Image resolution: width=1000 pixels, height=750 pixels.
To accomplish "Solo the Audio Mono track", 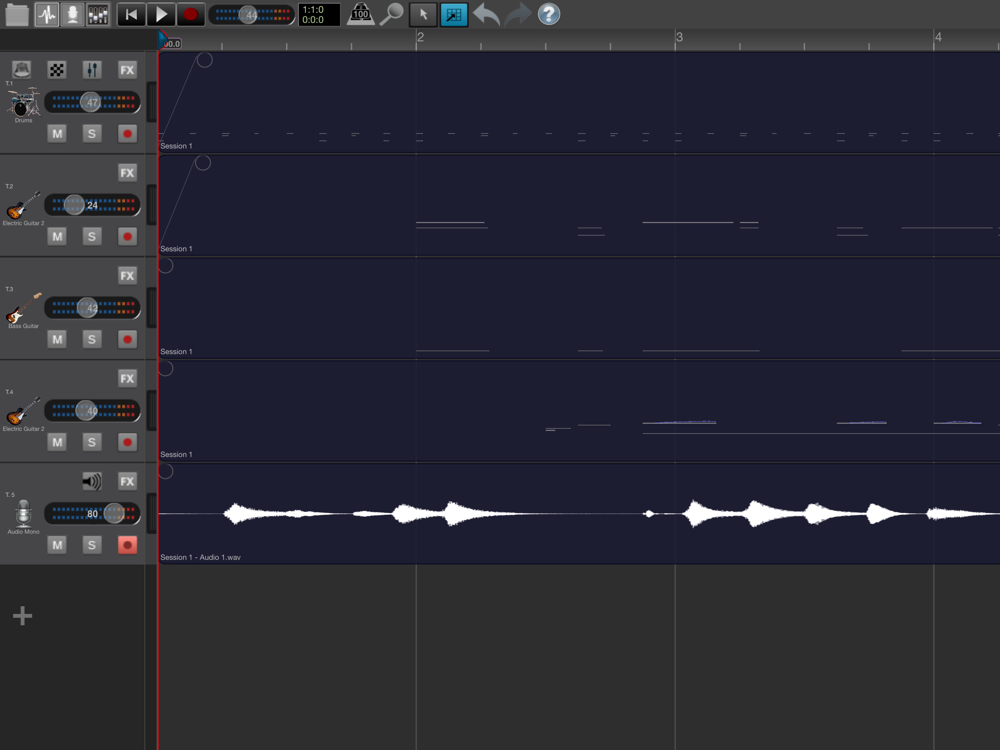I will (92, 545).
